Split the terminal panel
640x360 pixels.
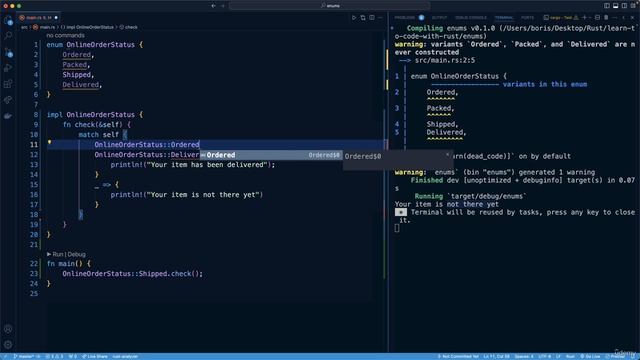point(597,18)
